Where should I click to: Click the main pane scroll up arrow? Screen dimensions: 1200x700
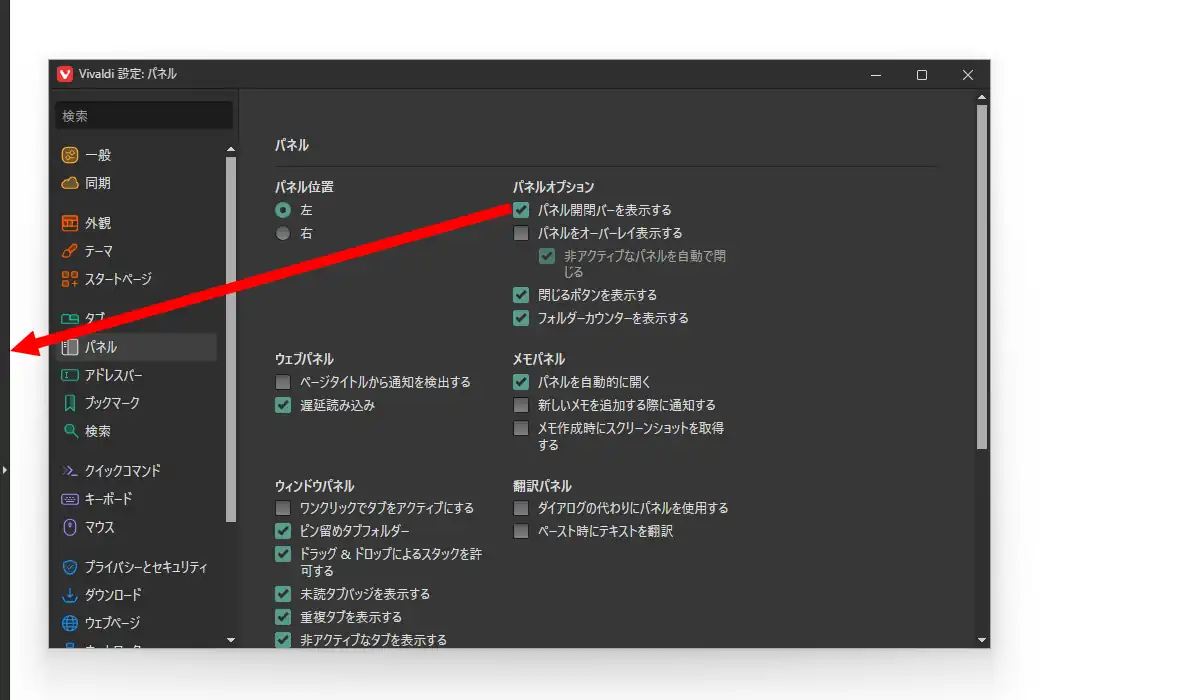[981, 97]
